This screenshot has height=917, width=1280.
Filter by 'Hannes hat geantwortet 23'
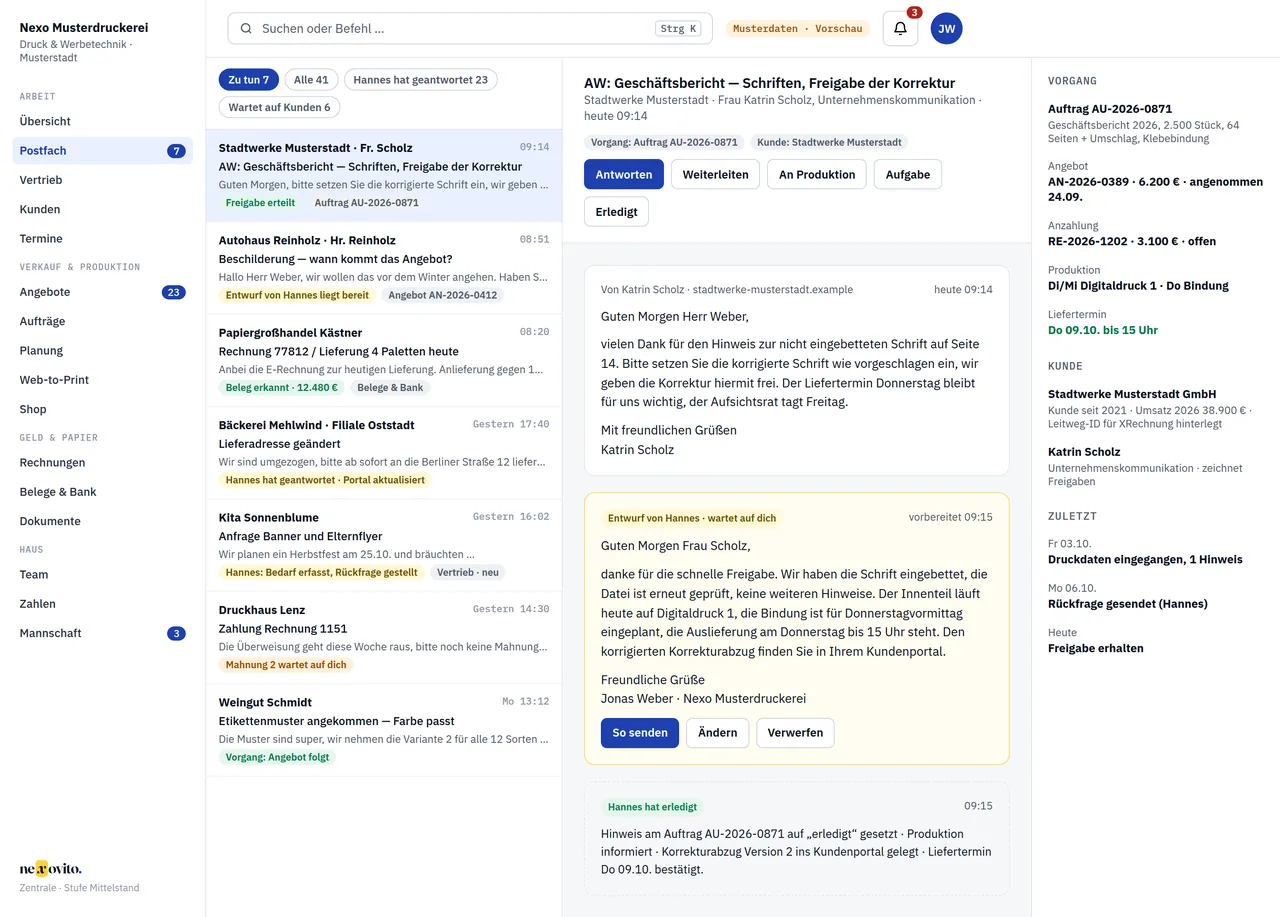(420, 80)
